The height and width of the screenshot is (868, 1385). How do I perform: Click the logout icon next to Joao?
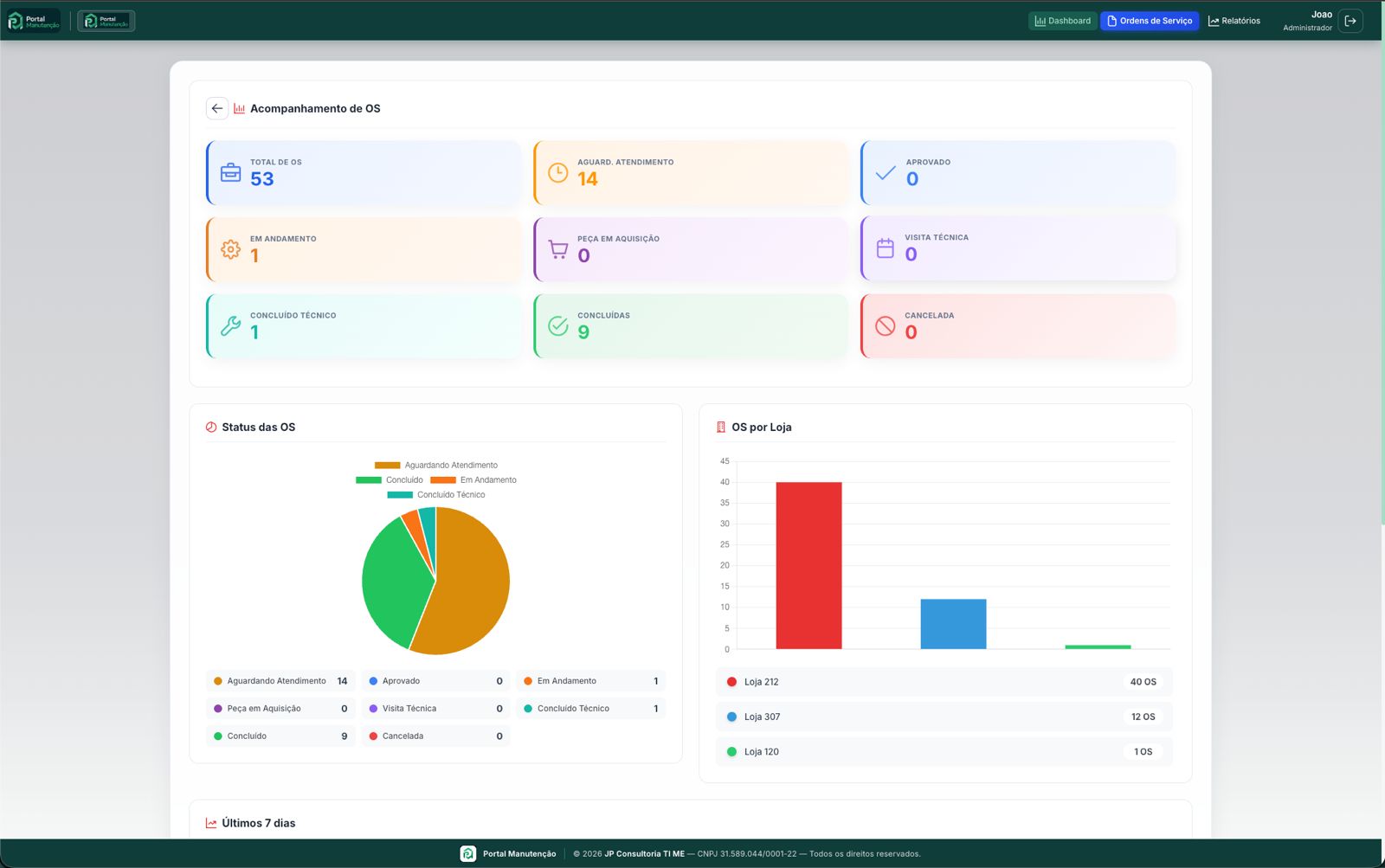click(x=1350, y=21)
